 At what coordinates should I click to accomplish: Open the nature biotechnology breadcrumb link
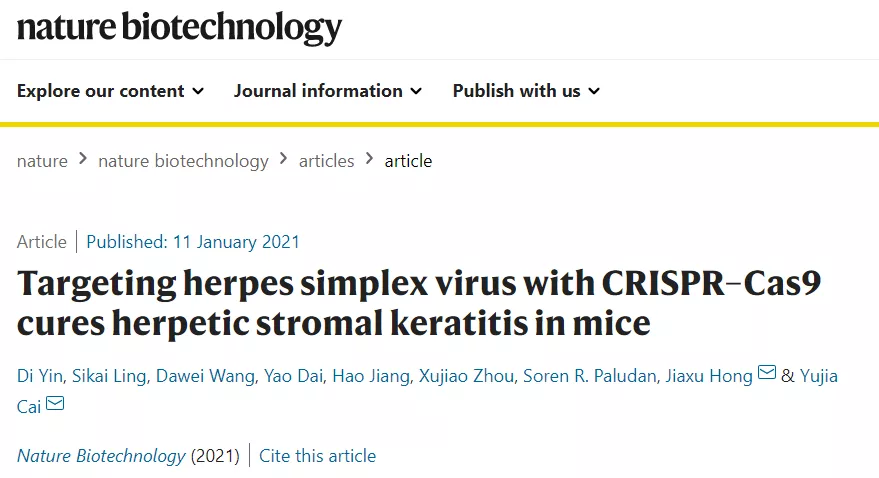click(183, 161)
